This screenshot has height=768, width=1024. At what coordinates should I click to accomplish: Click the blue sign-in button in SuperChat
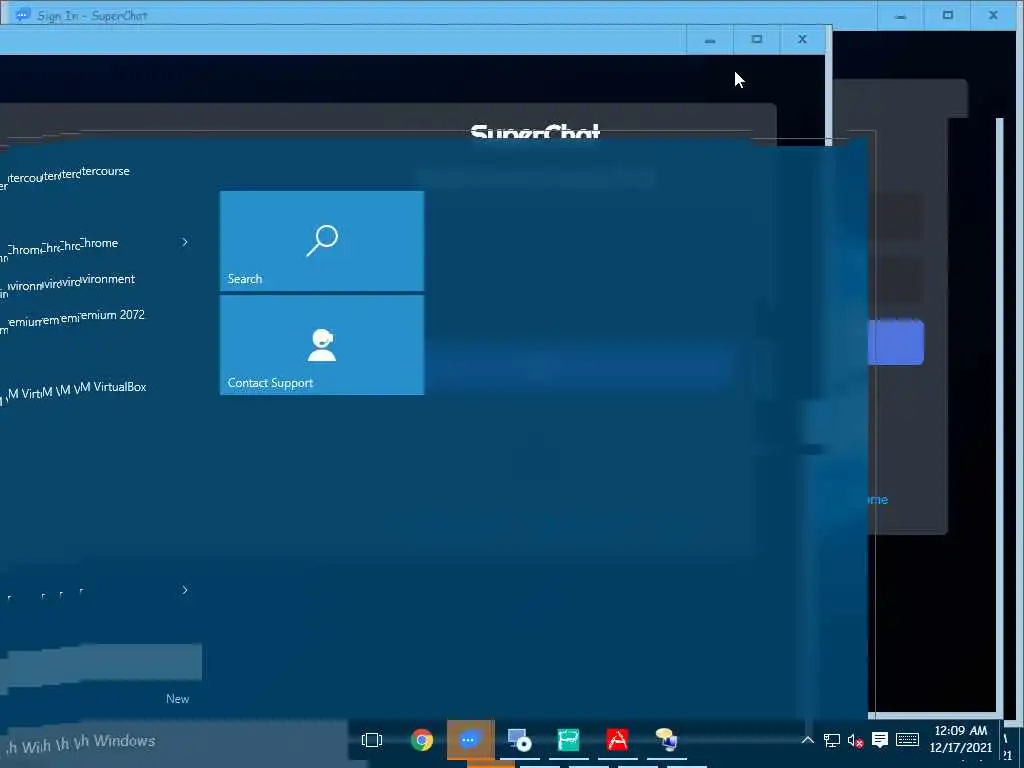895,342
